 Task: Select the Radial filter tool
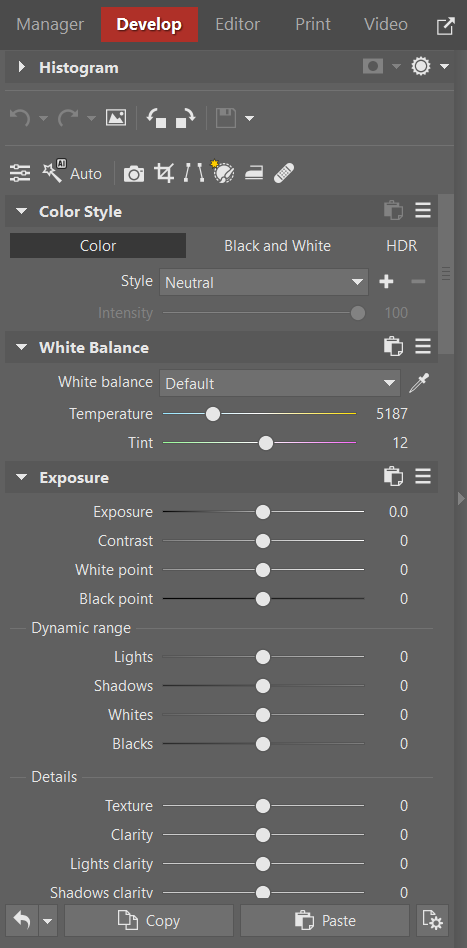pos(223,172)
